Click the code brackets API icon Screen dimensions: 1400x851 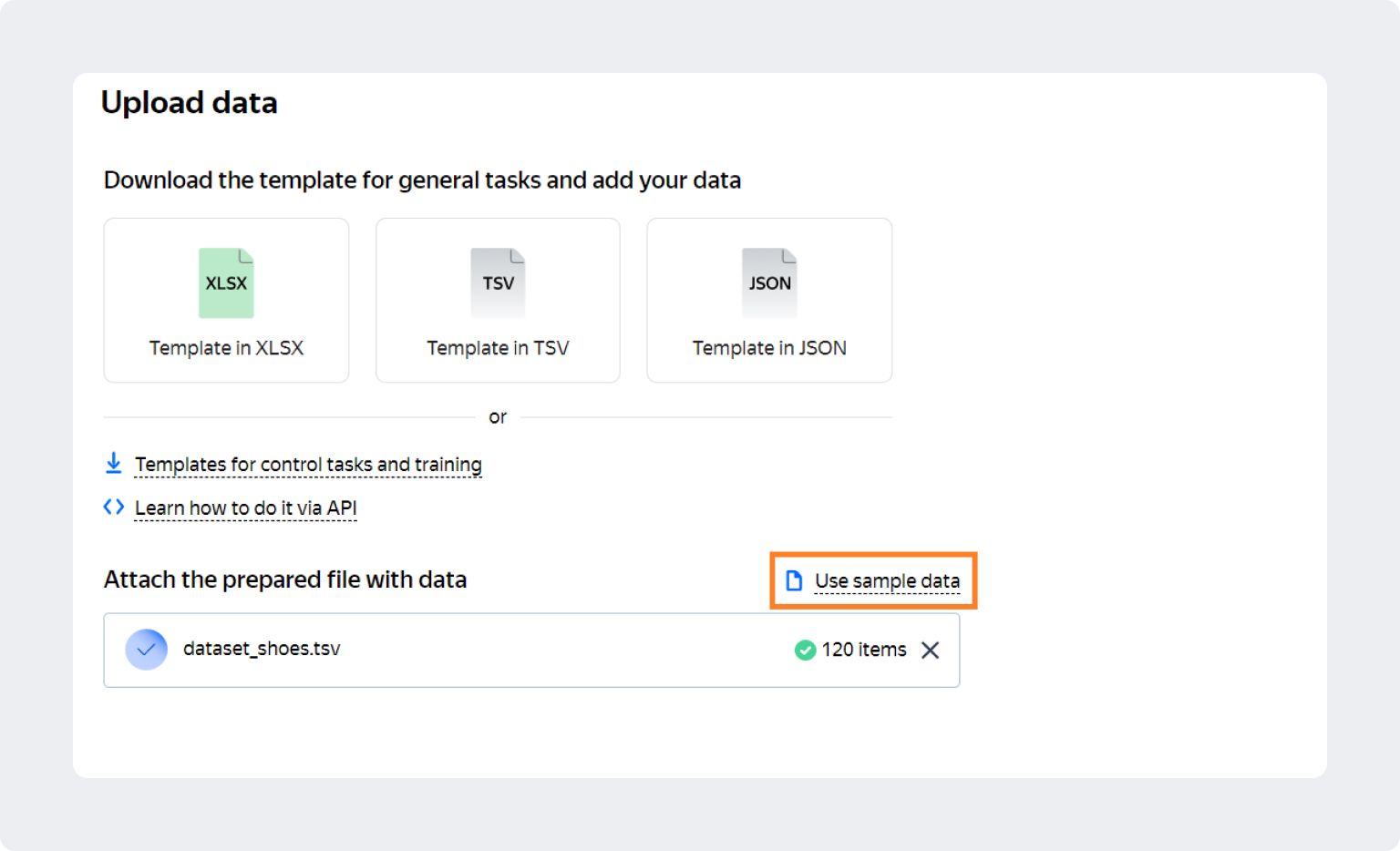tap(113, 507)
